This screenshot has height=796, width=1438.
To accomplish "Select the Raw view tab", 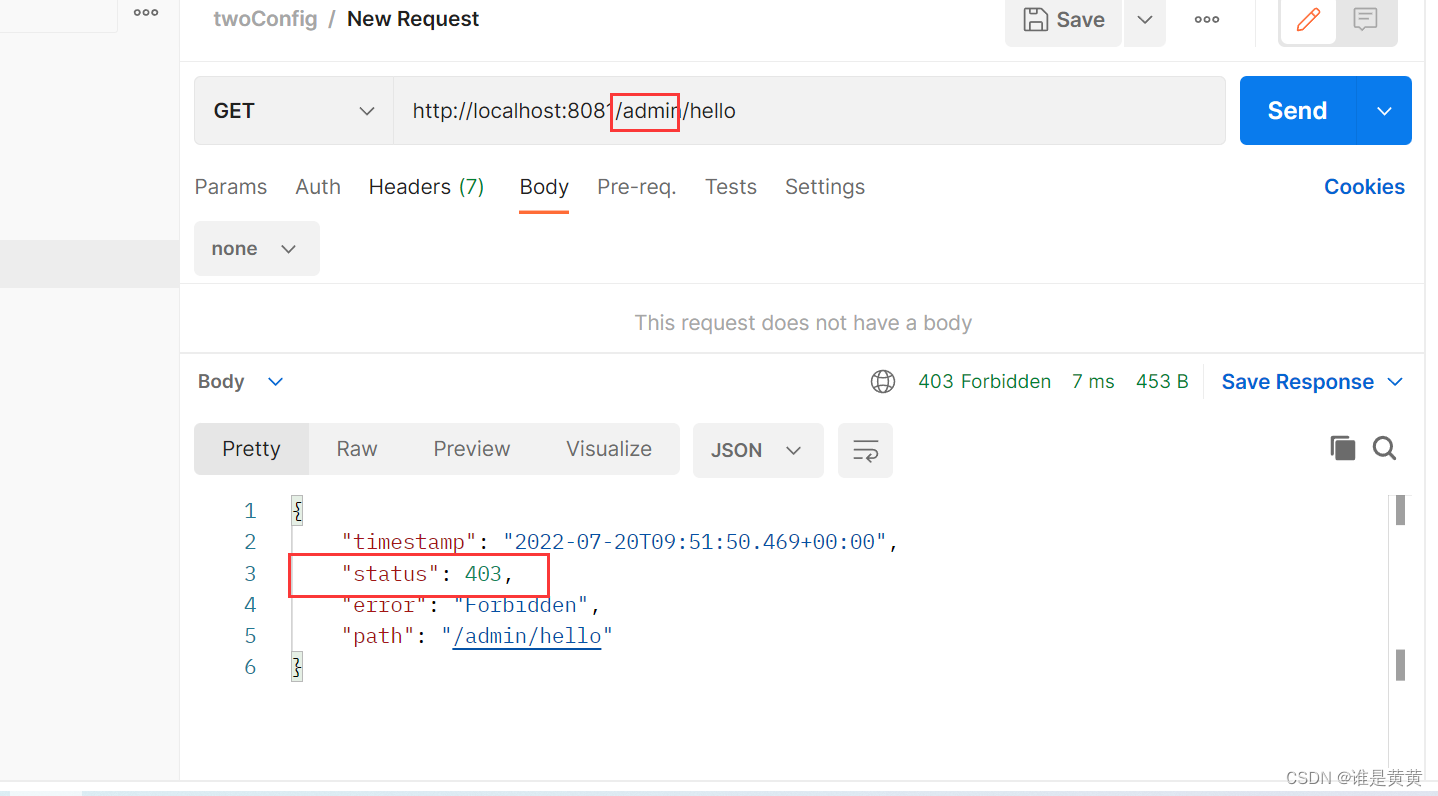I will click(357, 449).
